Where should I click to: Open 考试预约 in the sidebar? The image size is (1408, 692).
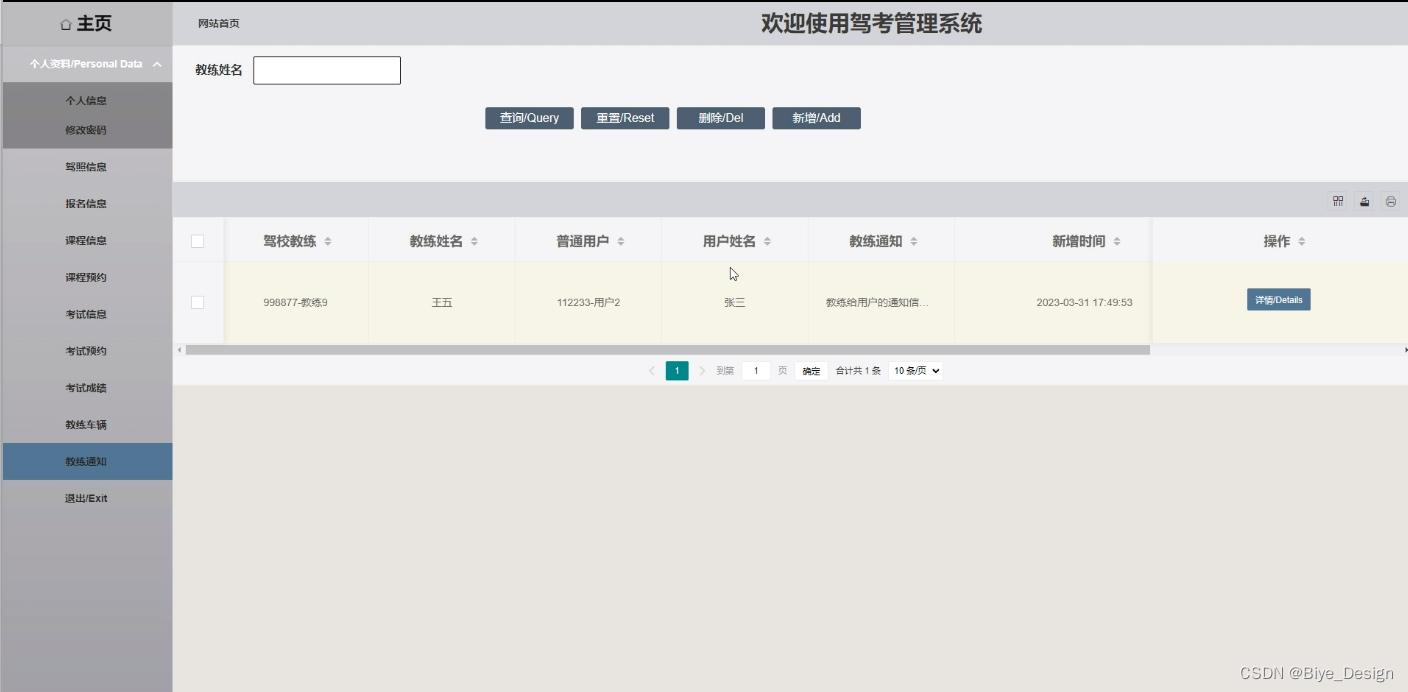coord(86,352)
